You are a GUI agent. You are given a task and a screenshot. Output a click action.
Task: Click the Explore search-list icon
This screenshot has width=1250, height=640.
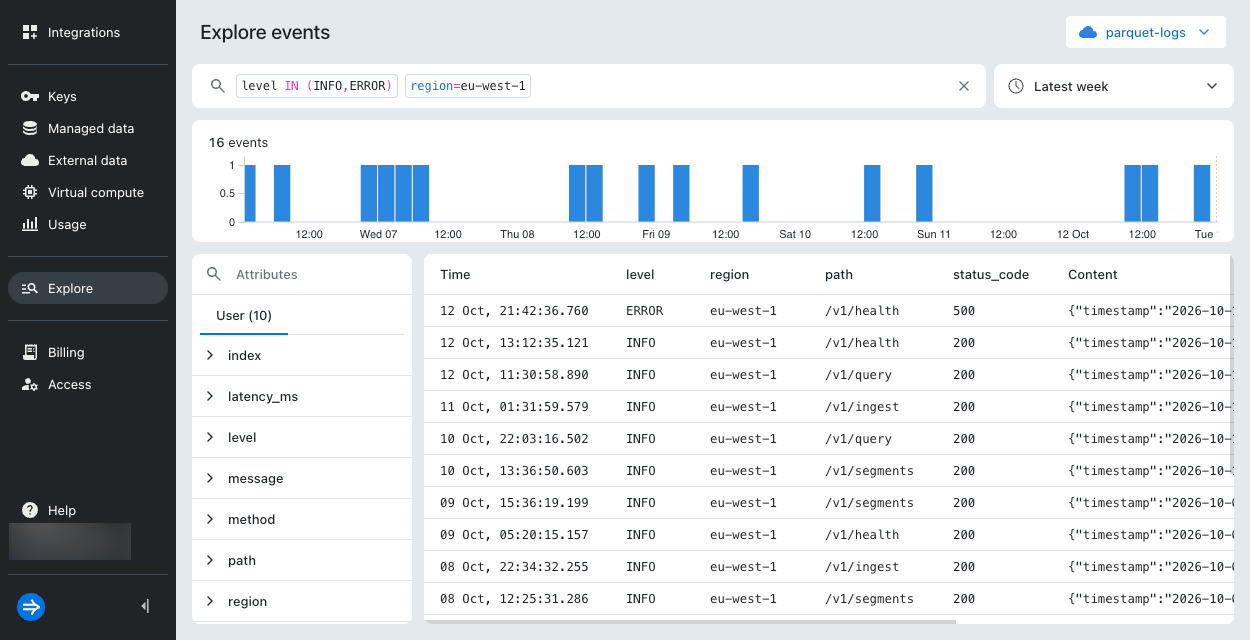pos(30,288)
